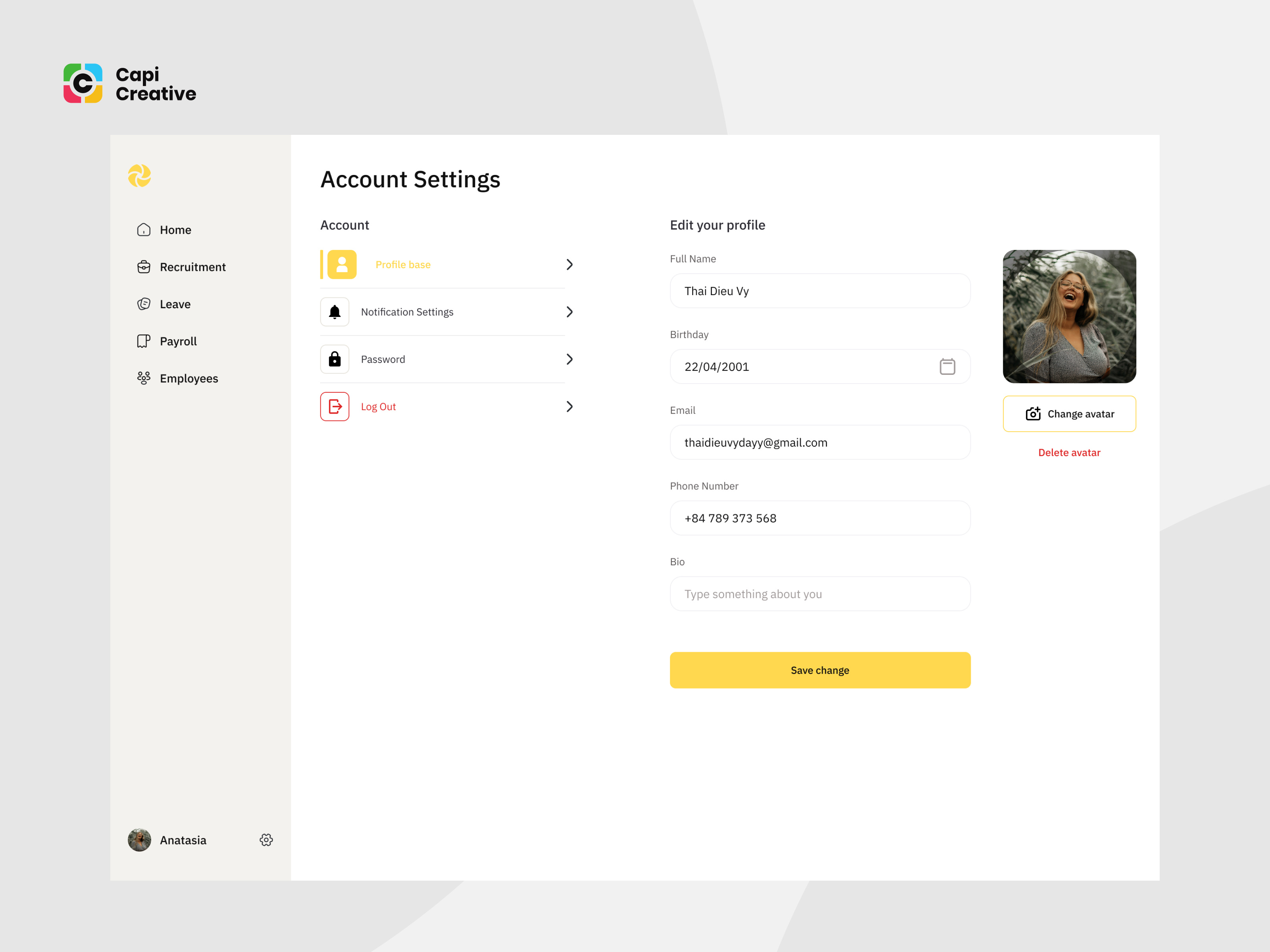Click into the Bio text field
The image size is (1270, 952).
[x=820, y=594]
